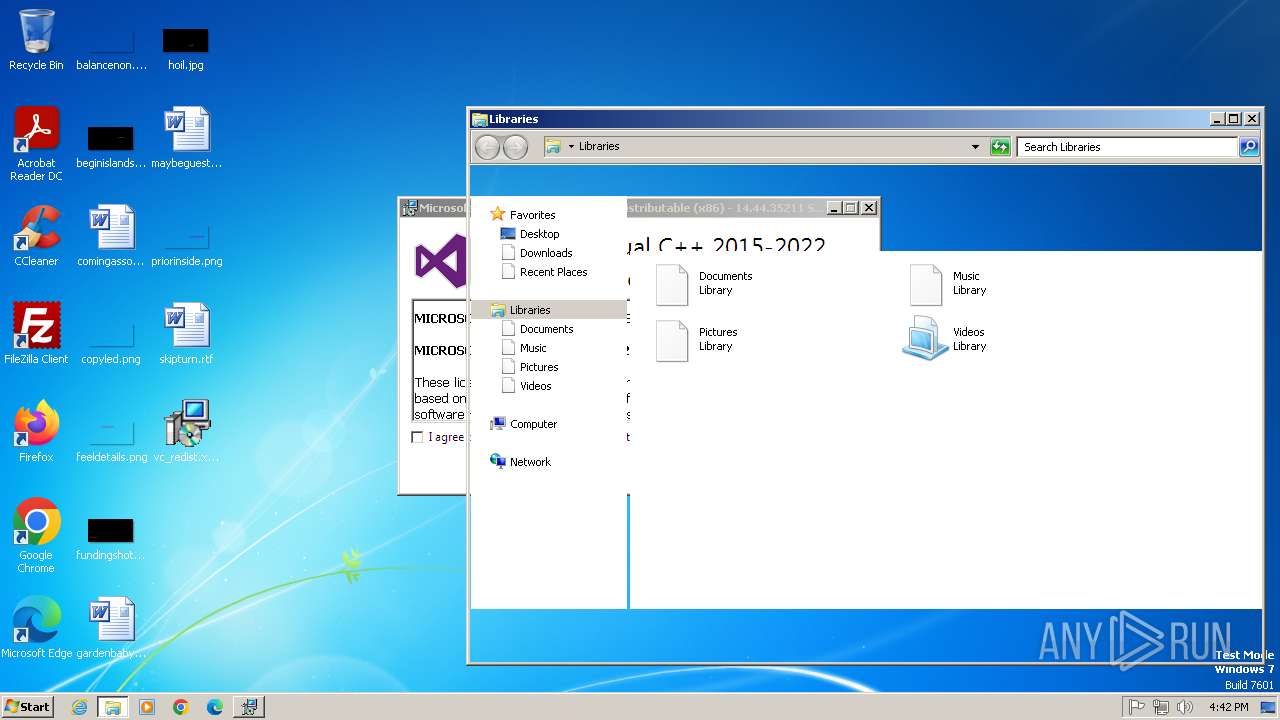Select gardenbaby Word document on desktop
Screen dimensions: 1280x720
pyautogui.click(x=111, y=628)
